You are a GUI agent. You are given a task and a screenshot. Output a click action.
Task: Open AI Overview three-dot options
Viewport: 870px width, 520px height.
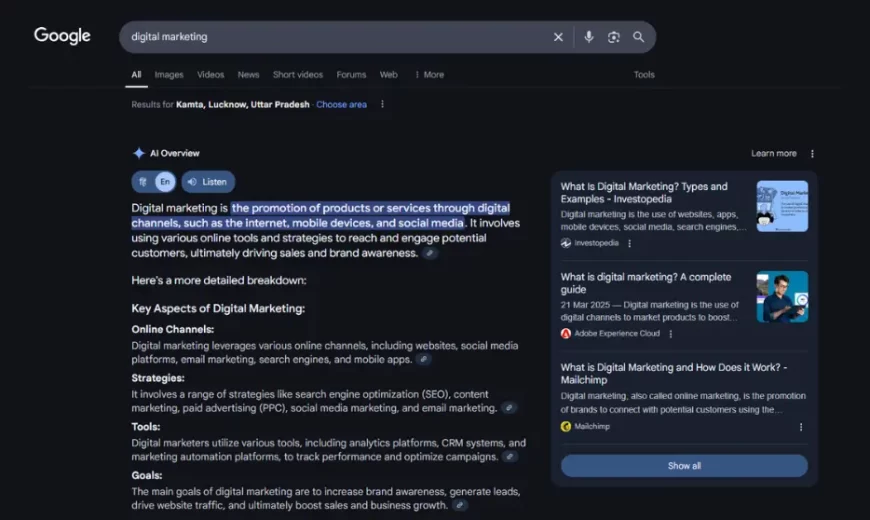(x=812, y=154)
